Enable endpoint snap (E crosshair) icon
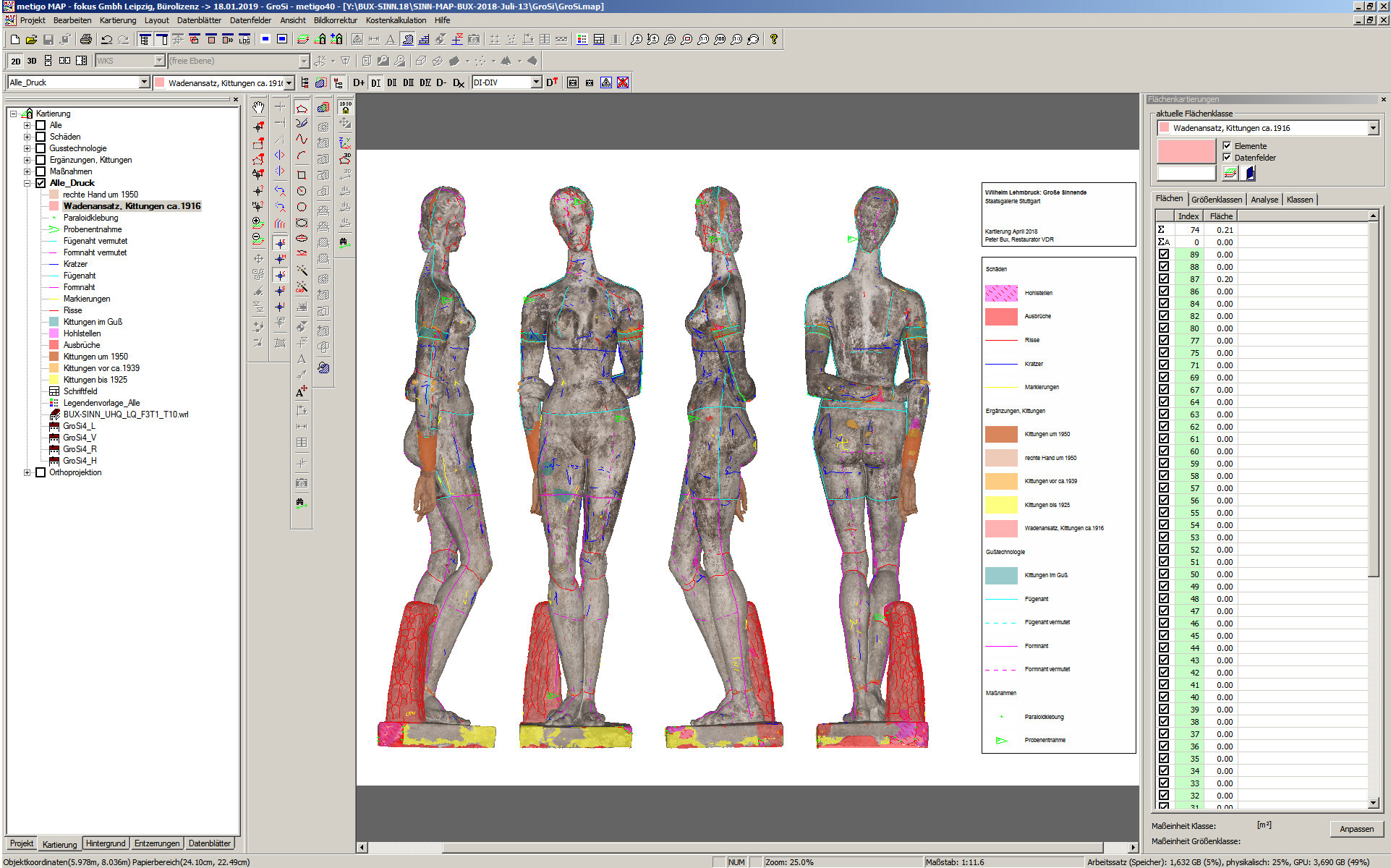1391x868 pixels. pyautogui.click(x=280, y=243)
